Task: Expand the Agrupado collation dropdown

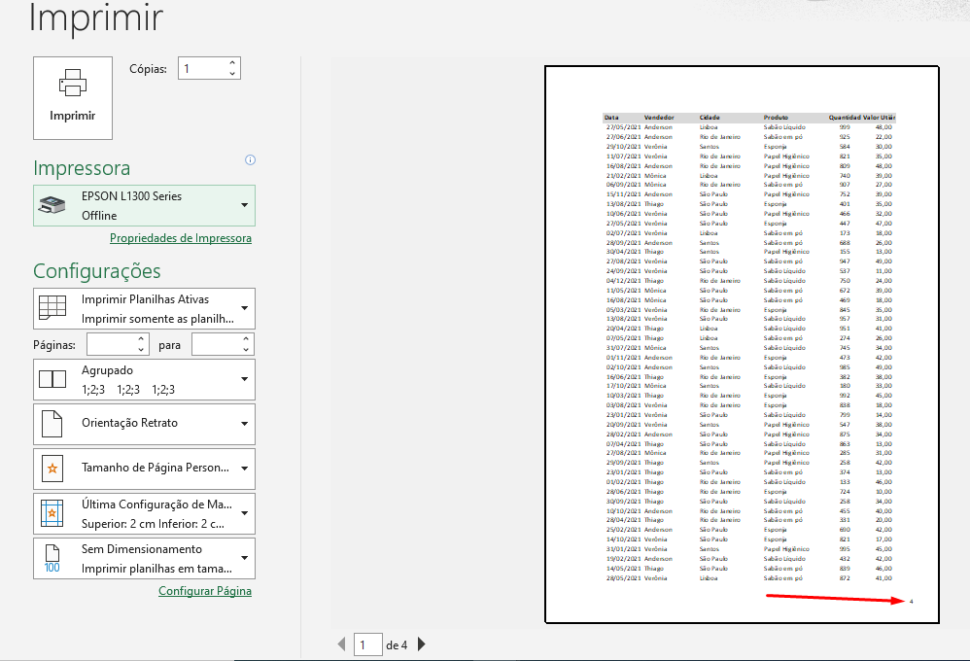Action: [243, 379]
